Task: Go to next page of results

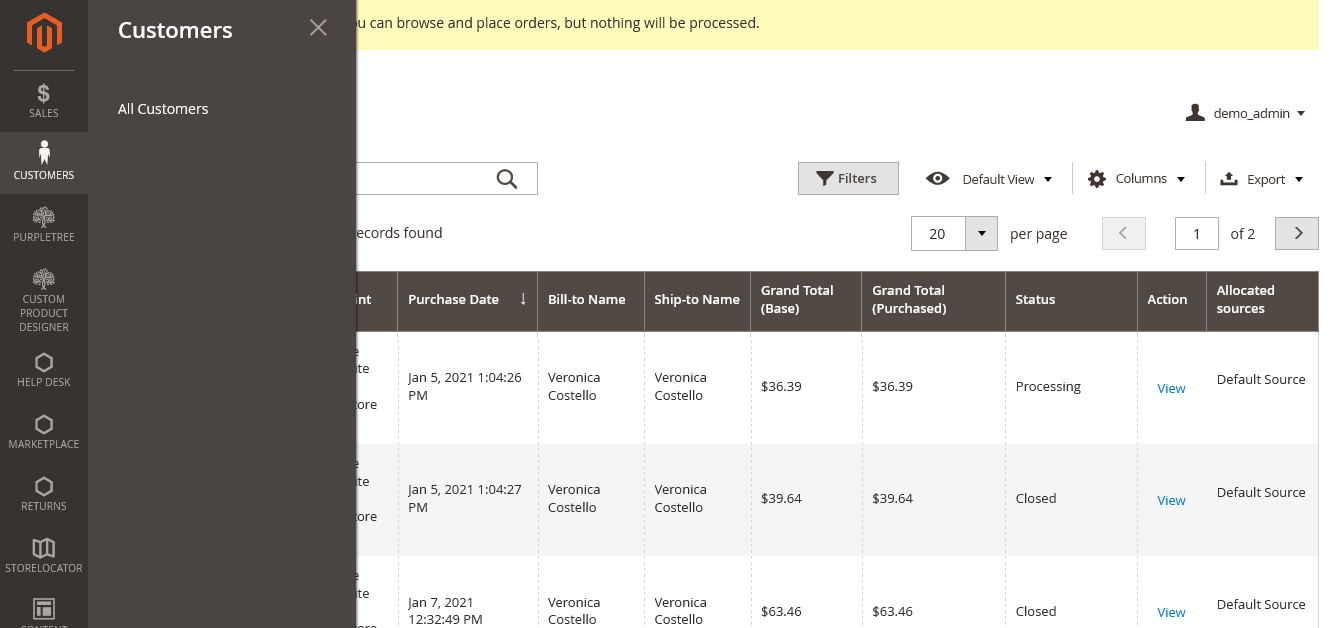Action: click(1296, 232)
